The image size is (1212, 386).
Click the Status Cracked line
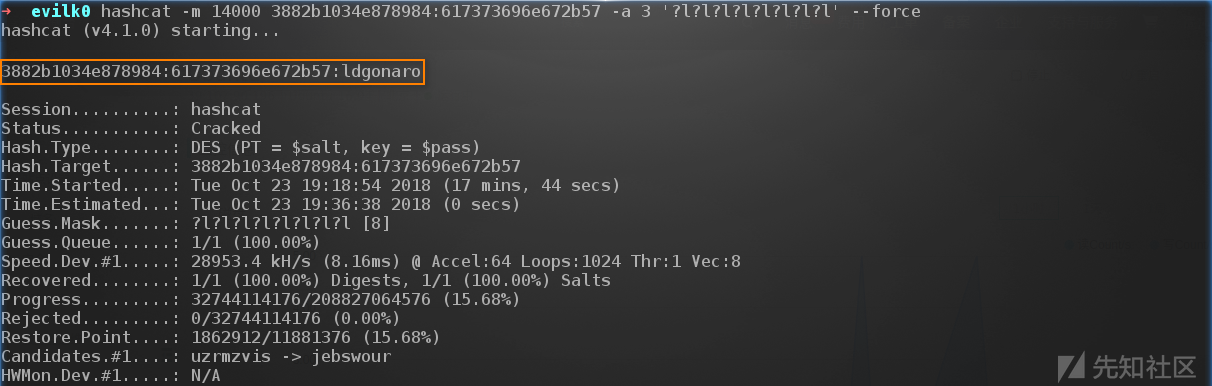pyautogui.click(x=131, y=128)
